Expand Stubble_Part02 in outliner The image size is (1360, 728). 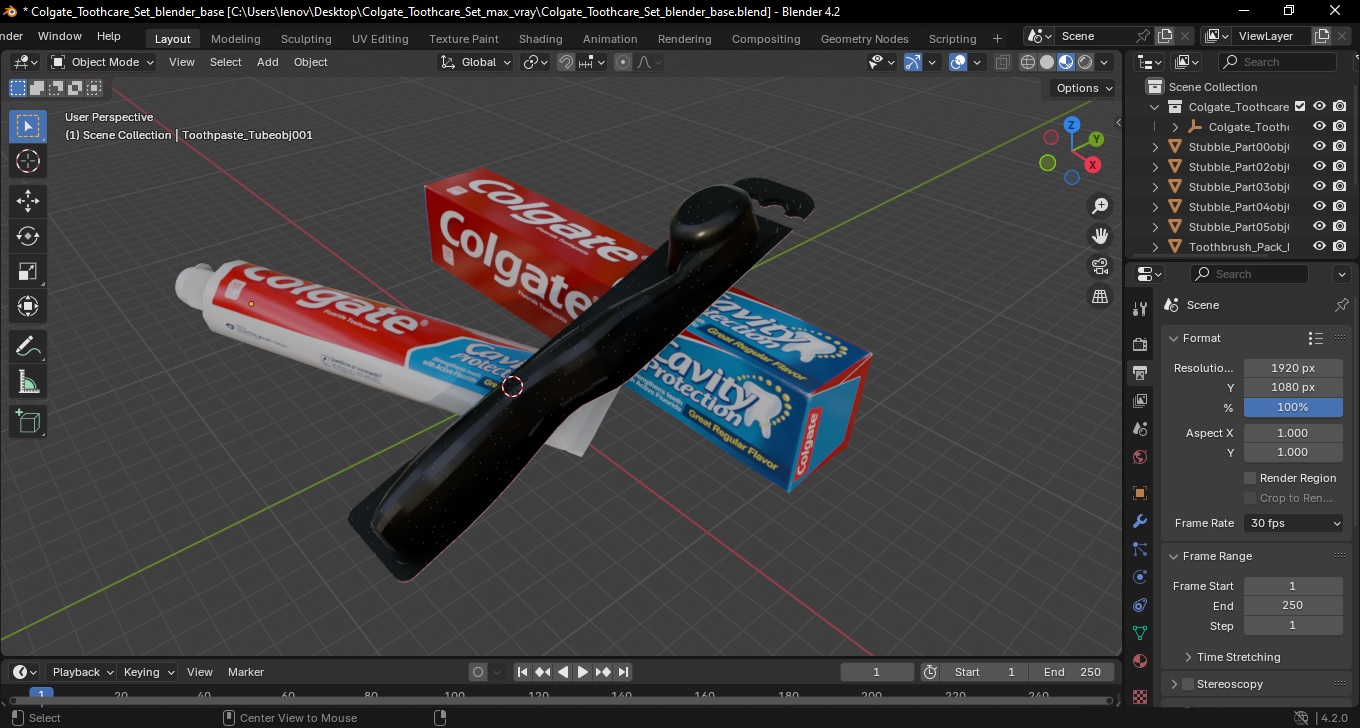[1156, 167]
